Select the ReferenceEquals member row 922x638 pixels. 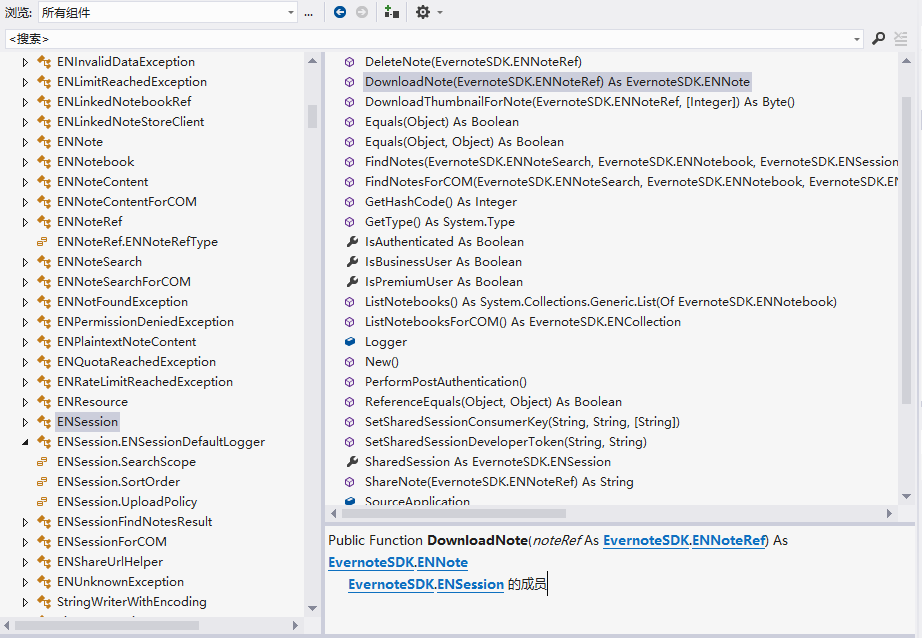(493, 402)
